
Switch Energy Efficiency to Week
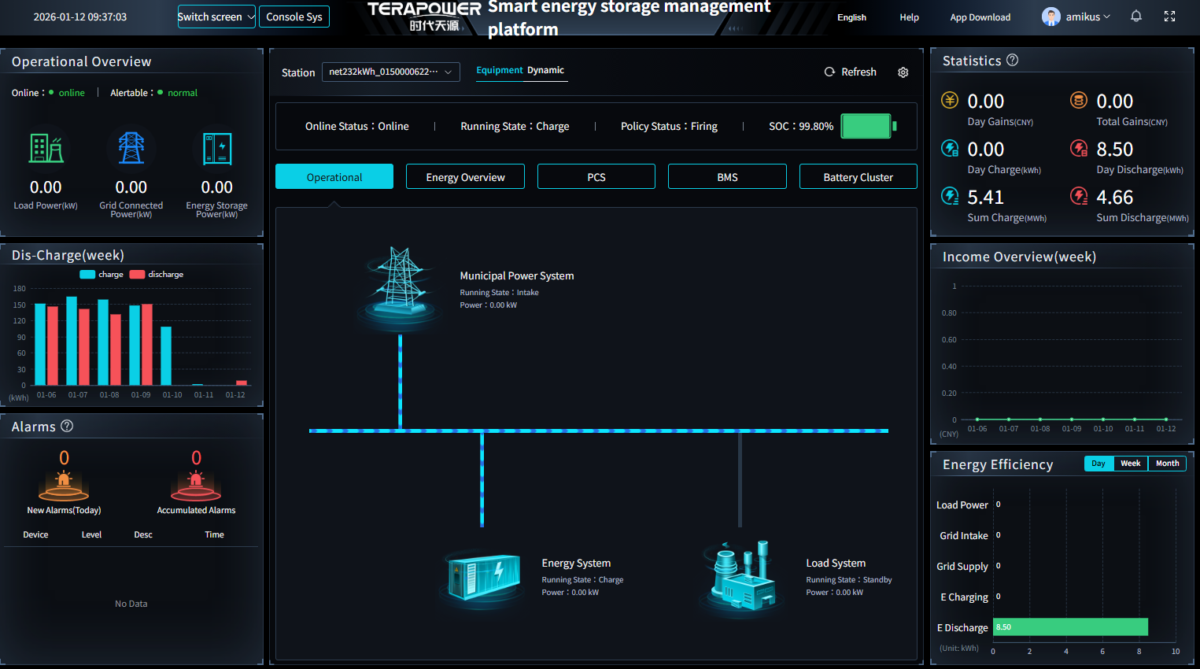1130,464
